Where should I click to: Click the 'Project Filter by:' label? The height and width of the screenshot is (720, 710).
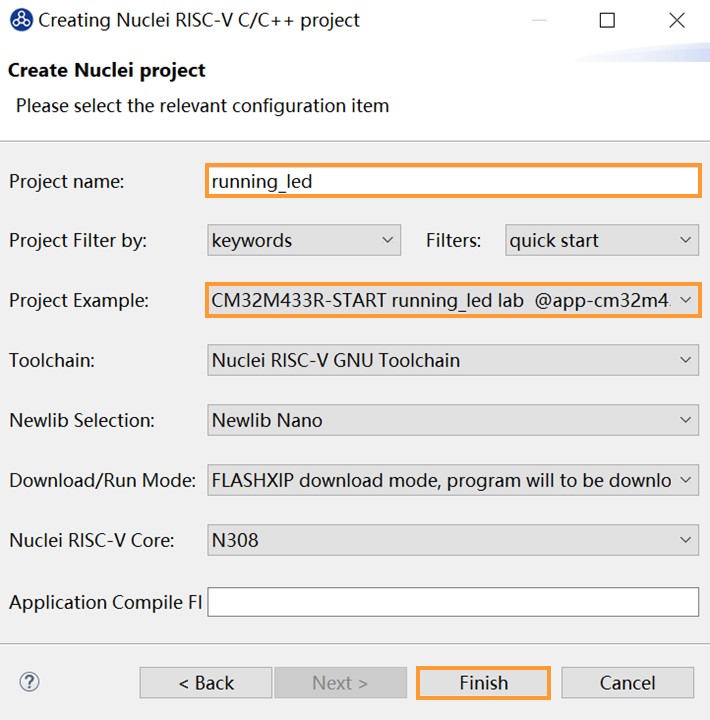78,241
